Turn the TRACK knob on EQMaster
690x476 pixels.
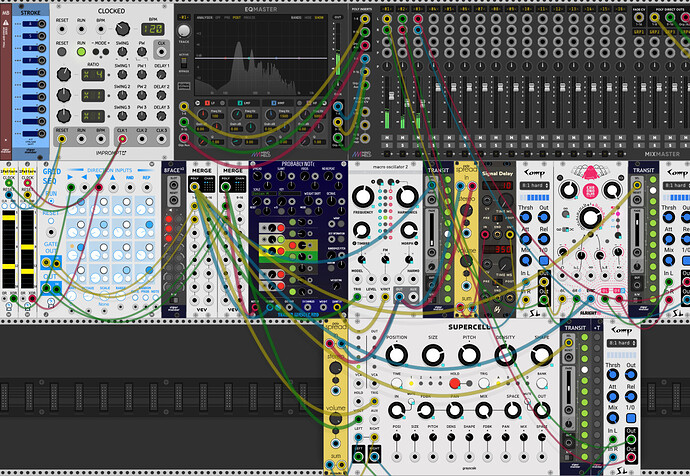pyautogui.click(x=184, y=31)
